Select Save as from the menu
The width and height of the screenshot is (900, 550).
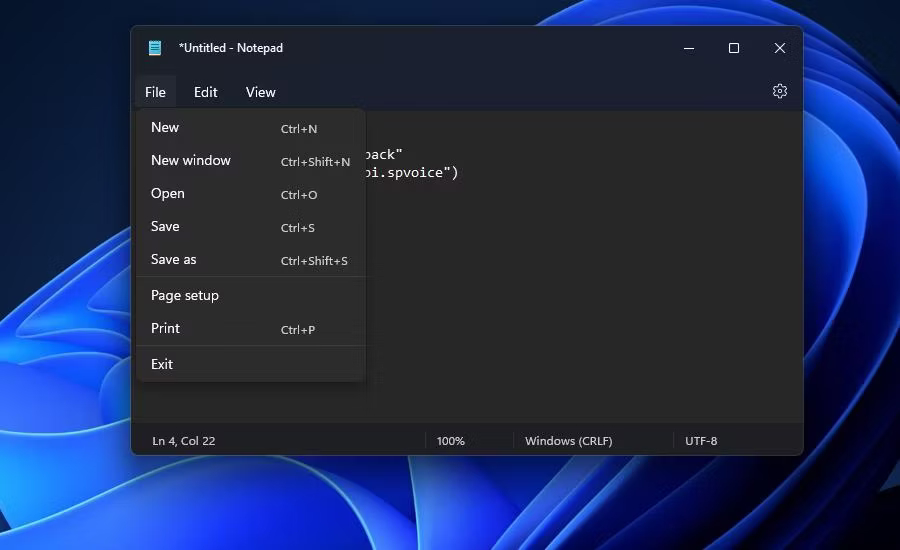tap(251, 259)
